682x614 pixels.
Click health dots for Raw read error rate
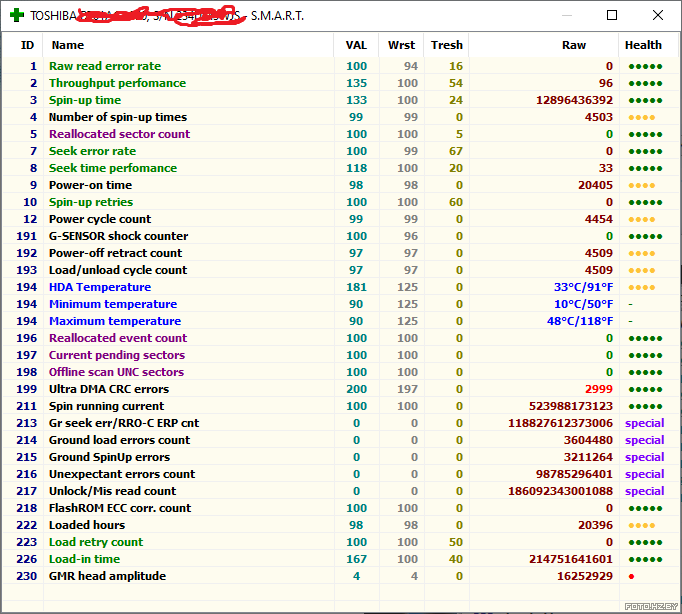click(x=645, y=67)
